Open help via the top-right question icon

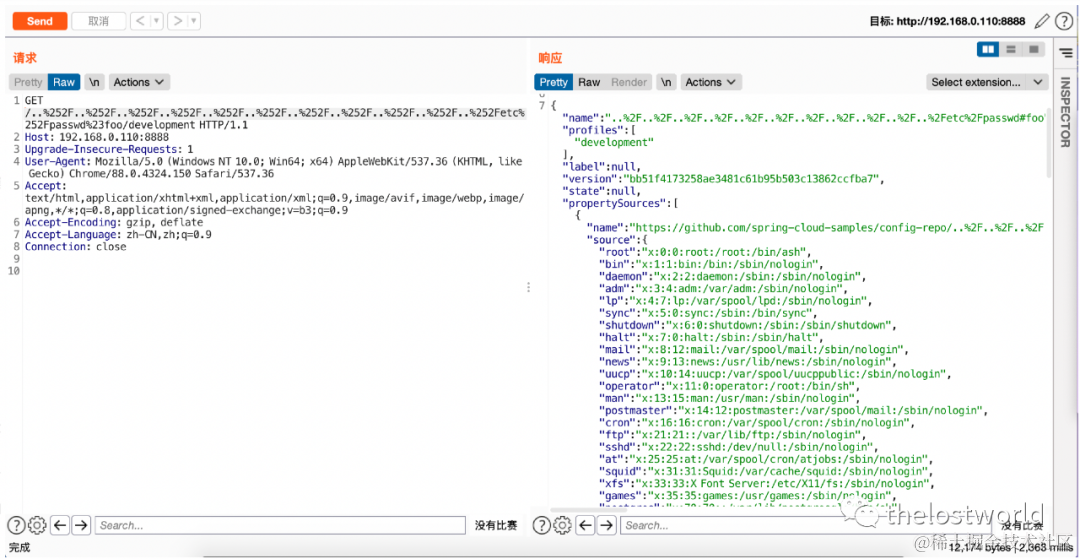(x=1063, y=21)
